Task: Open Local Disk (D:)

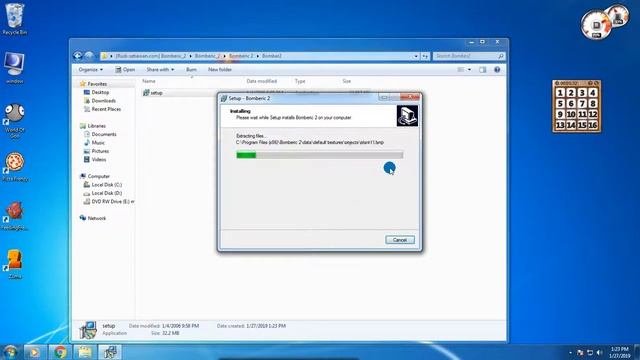Action: tap(107, 193)
